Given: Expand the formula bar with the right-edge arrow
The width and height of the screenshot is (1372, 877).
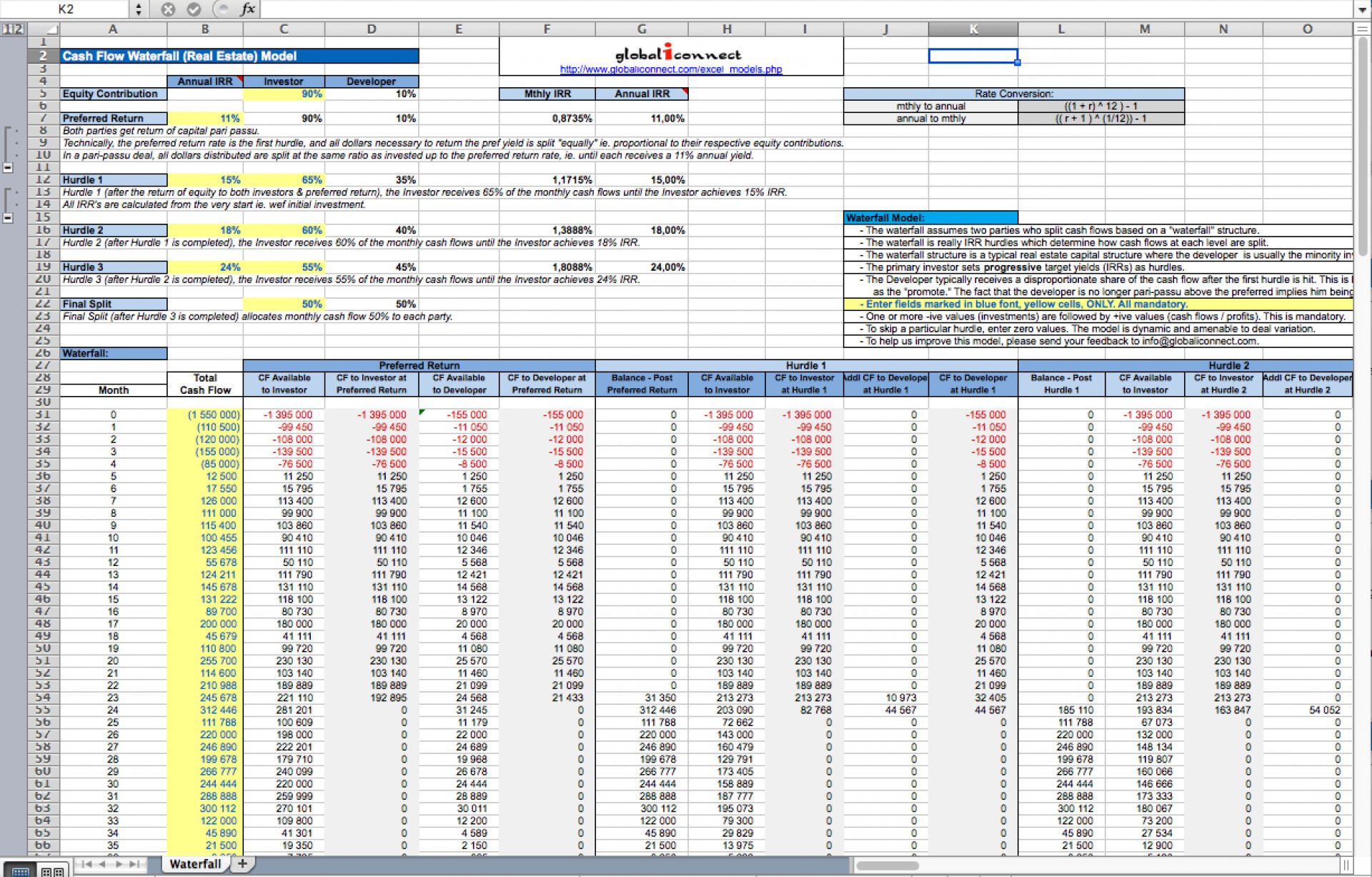Looking at the screenshot, I should [1362, 10].
